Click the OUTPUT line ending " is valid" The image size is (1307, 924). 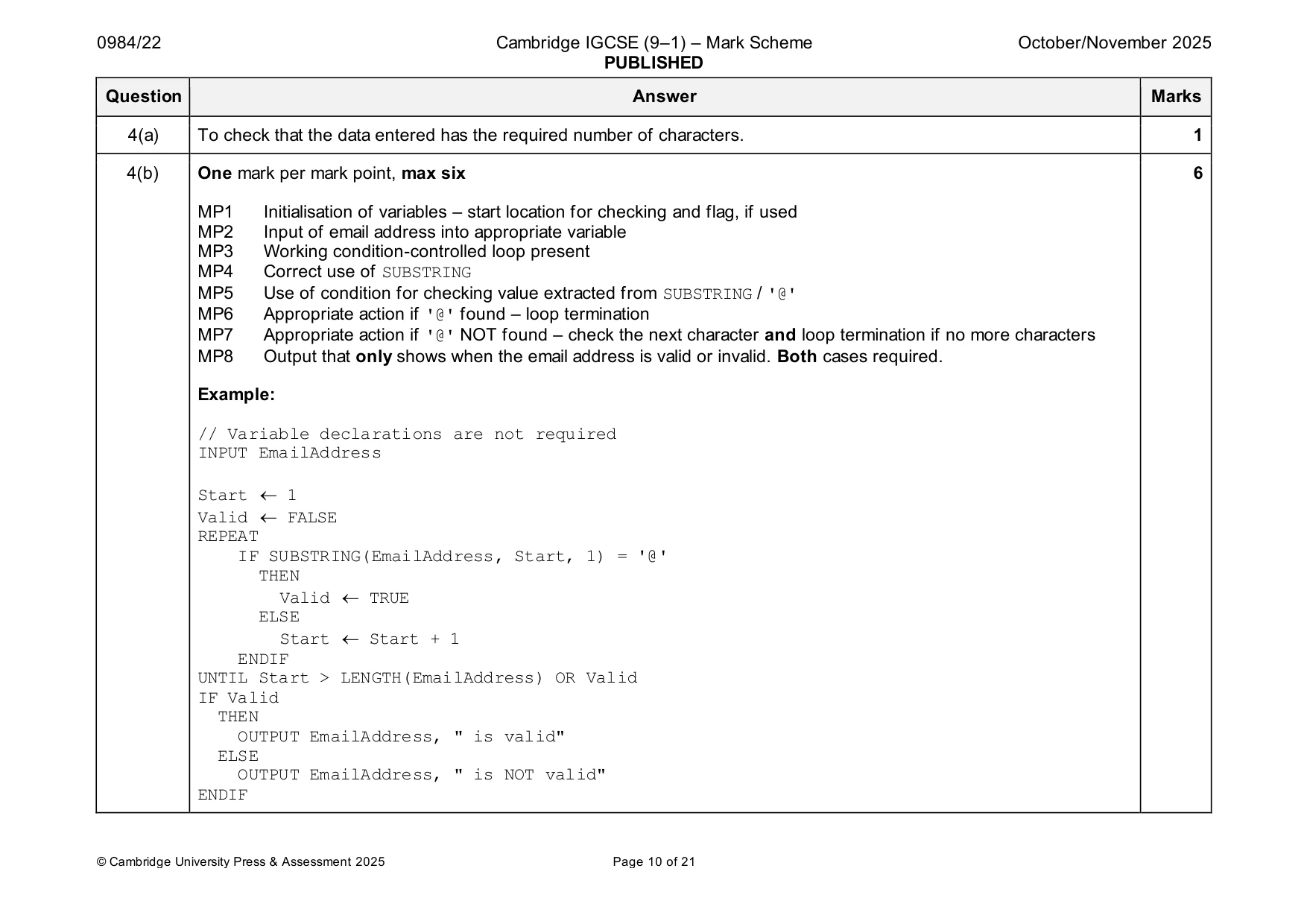pyautogui.click(x=401, y=737)
